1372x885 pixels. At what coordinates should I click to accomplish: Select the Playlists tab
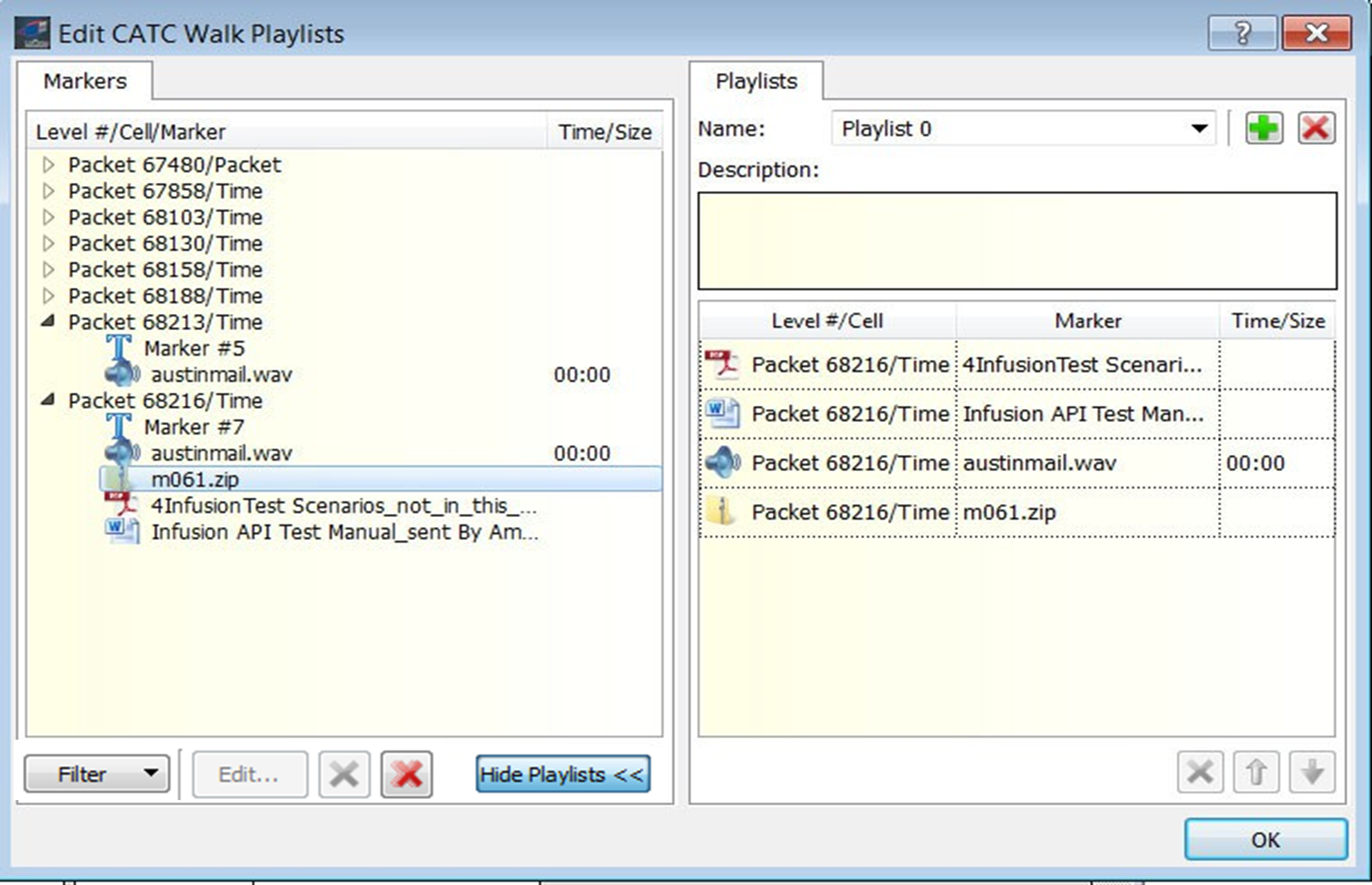757,81
